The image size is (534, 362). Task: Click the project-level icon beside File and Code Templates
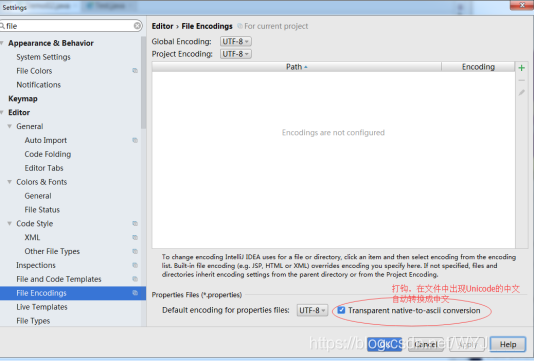pos(135,279)
